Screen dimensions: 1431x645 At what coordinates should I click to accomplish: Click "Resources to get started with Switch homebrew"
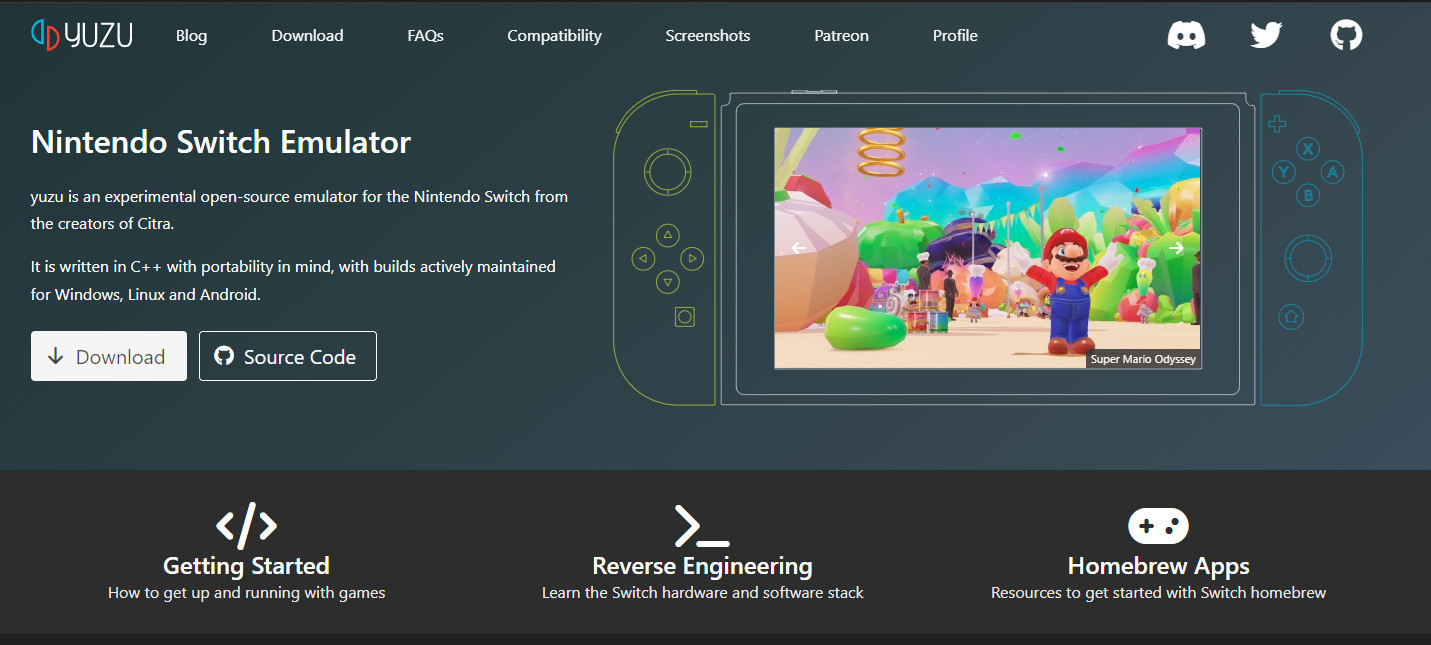(1158, 593)
